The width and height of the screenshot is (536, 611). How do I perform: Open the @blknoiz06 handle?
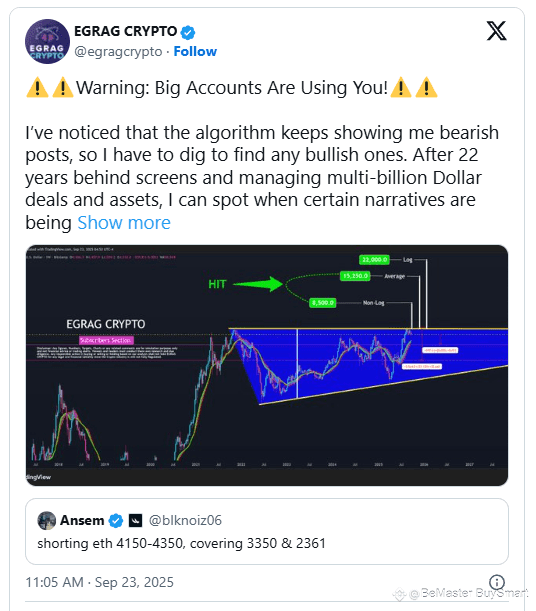[x=185, y=520]
